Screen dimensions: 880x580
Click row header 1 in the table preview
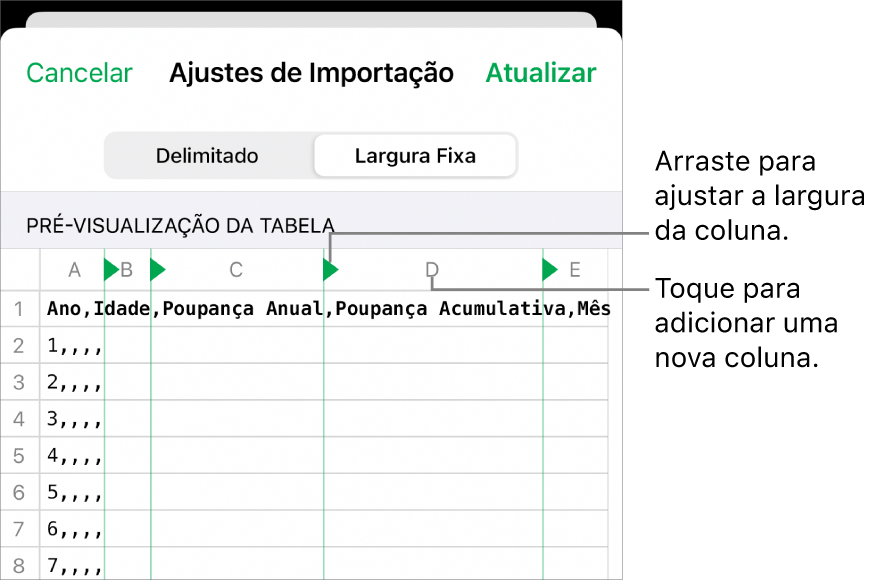point(20,309)
